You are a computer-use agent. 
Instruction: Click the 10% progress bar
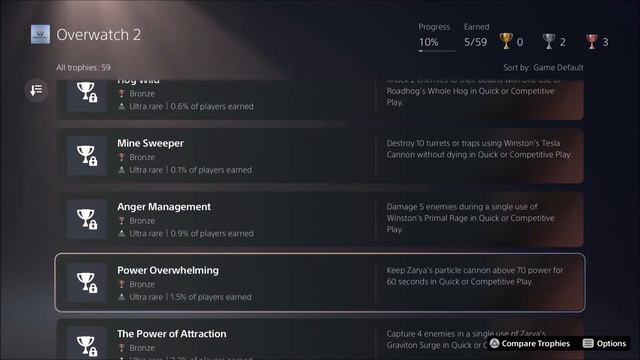pos(437,51)
